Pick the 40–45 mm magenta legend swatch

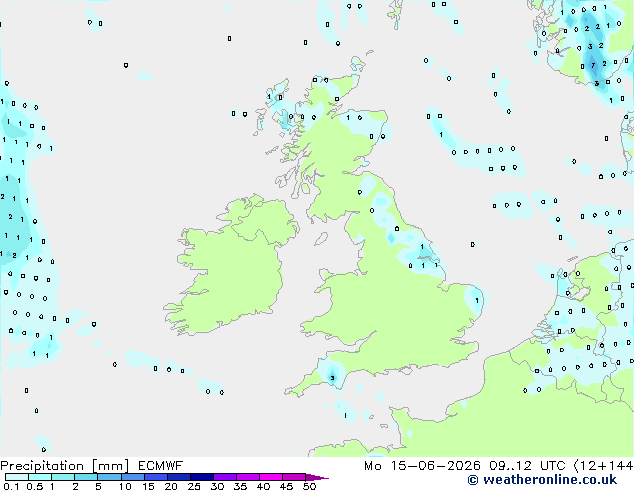[271, 477]
